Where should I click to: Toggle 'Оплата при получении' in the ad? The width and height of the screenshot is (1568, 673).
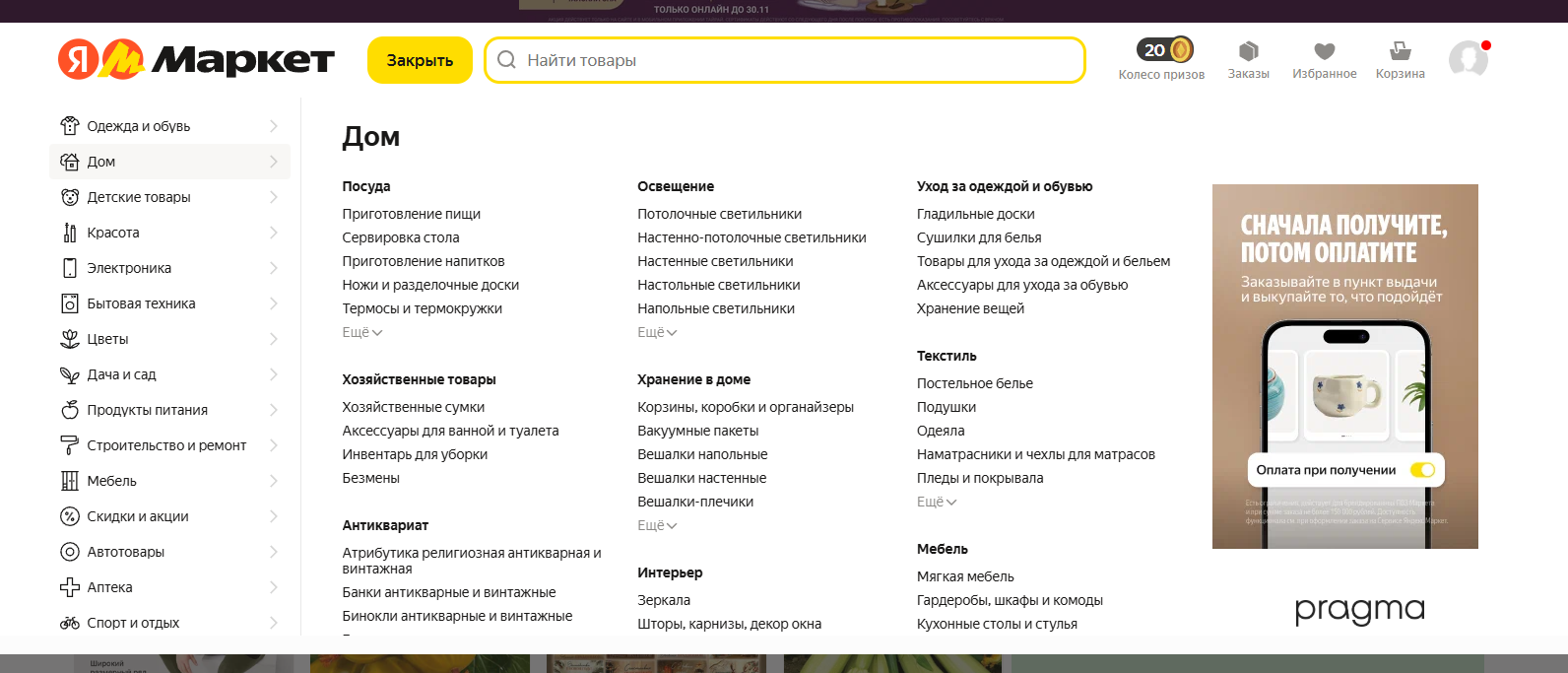1420,470
